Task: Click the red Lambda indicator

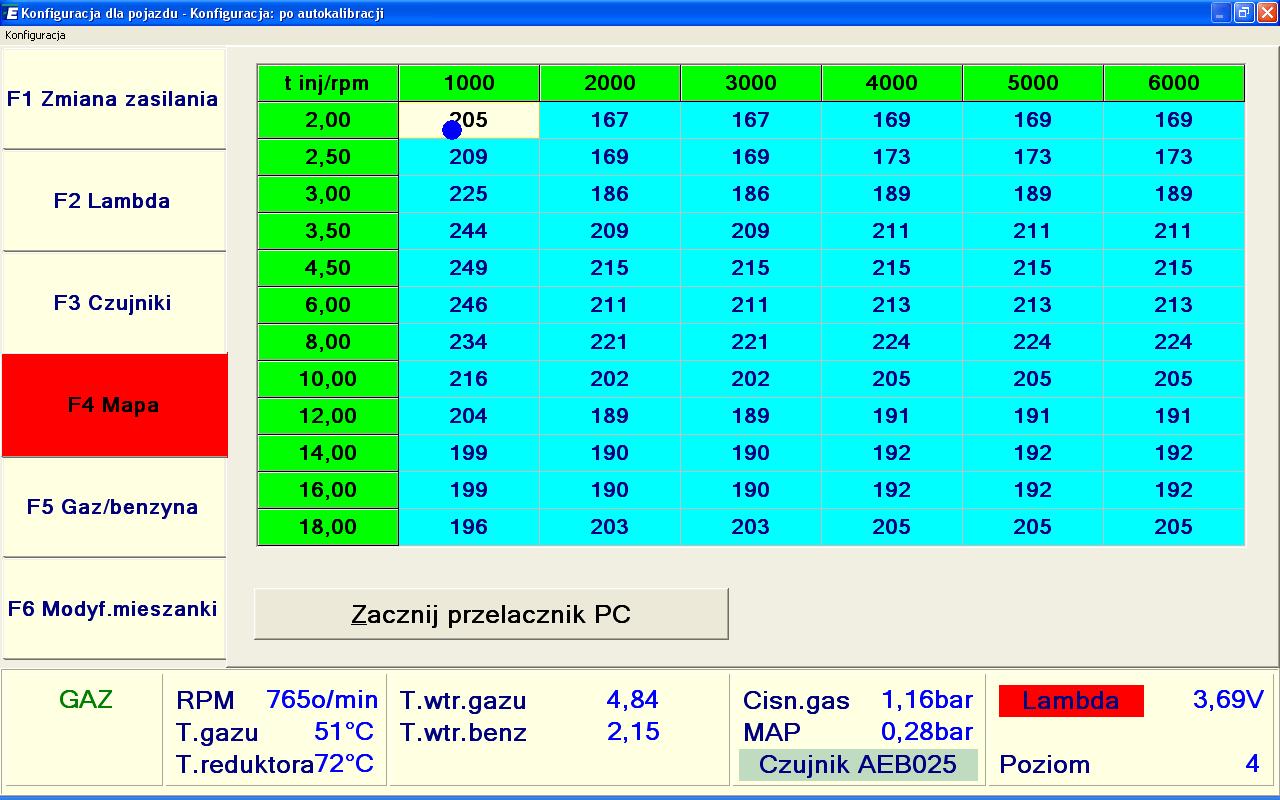Action: 1071,701
